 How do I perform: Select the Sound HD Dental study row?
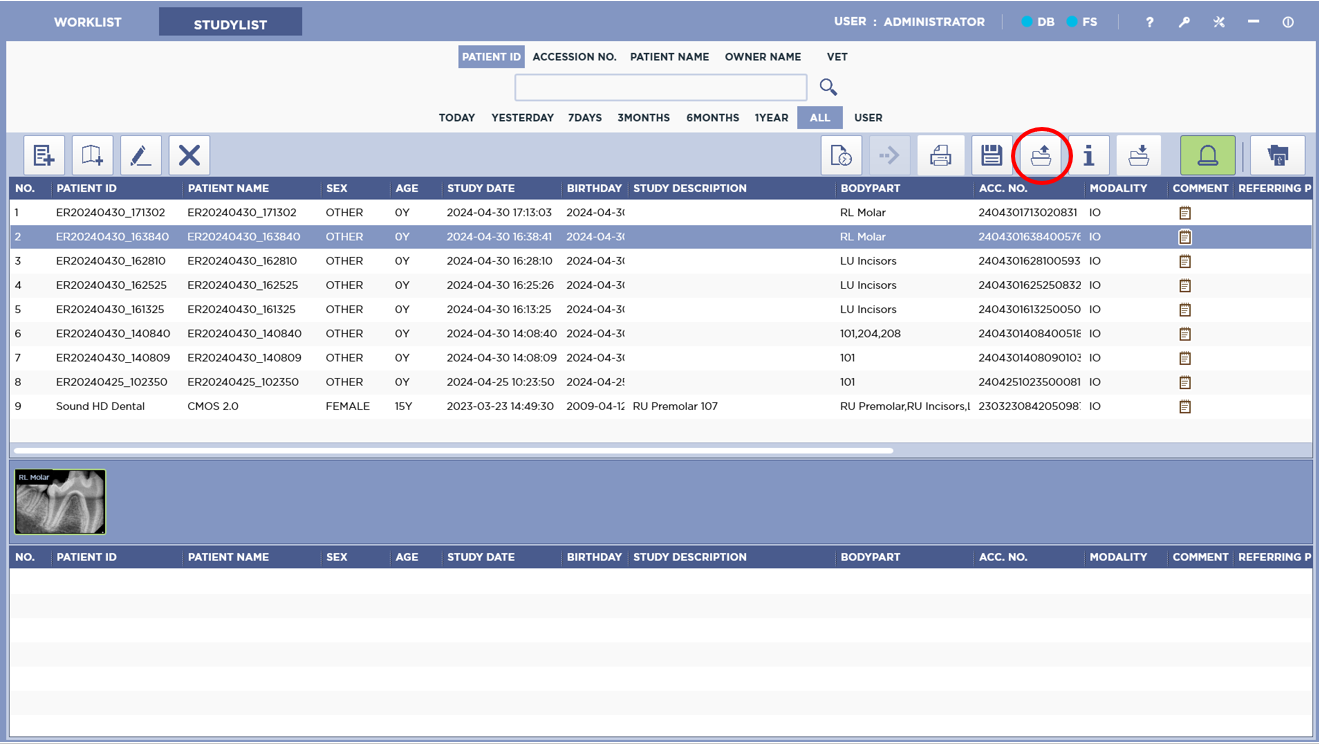tap(100, 406)
